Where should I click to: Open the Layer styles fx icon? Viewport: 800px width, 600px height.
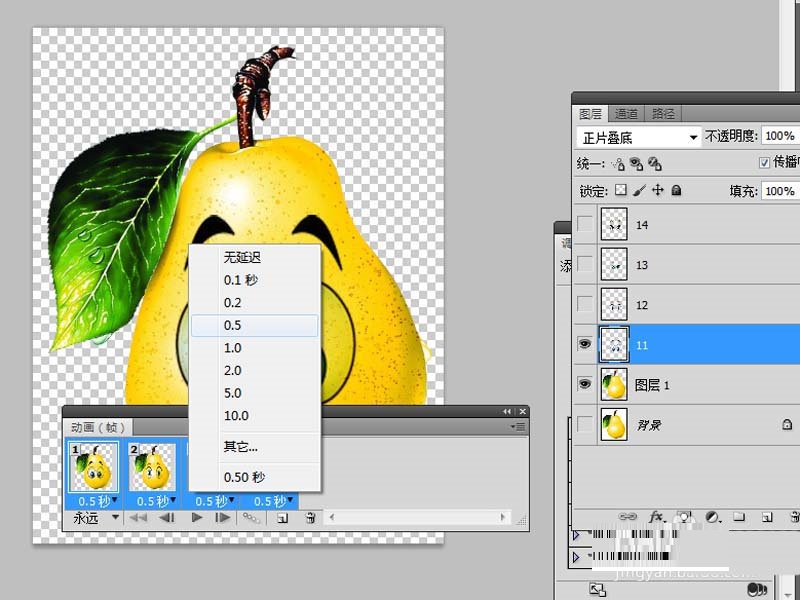[656, 516]
